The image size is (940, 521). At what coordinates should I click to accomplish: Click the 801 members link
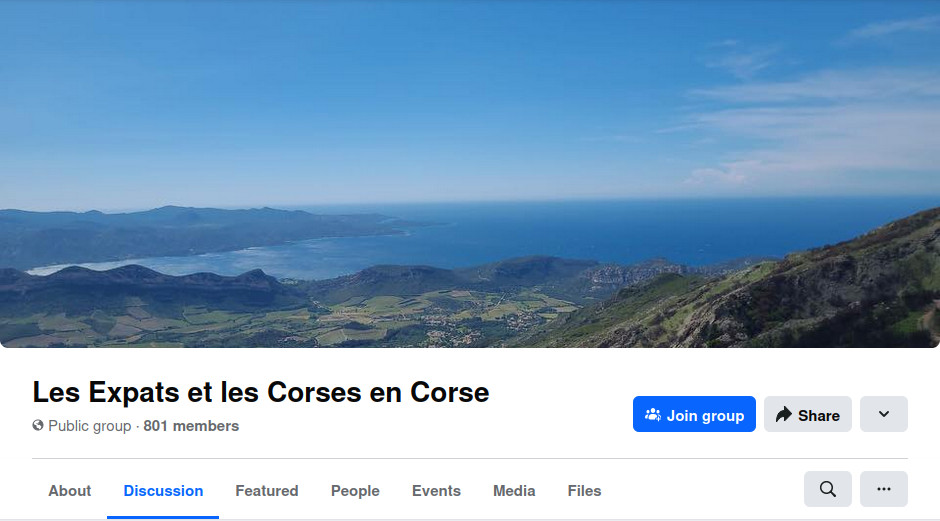[191, 426]
